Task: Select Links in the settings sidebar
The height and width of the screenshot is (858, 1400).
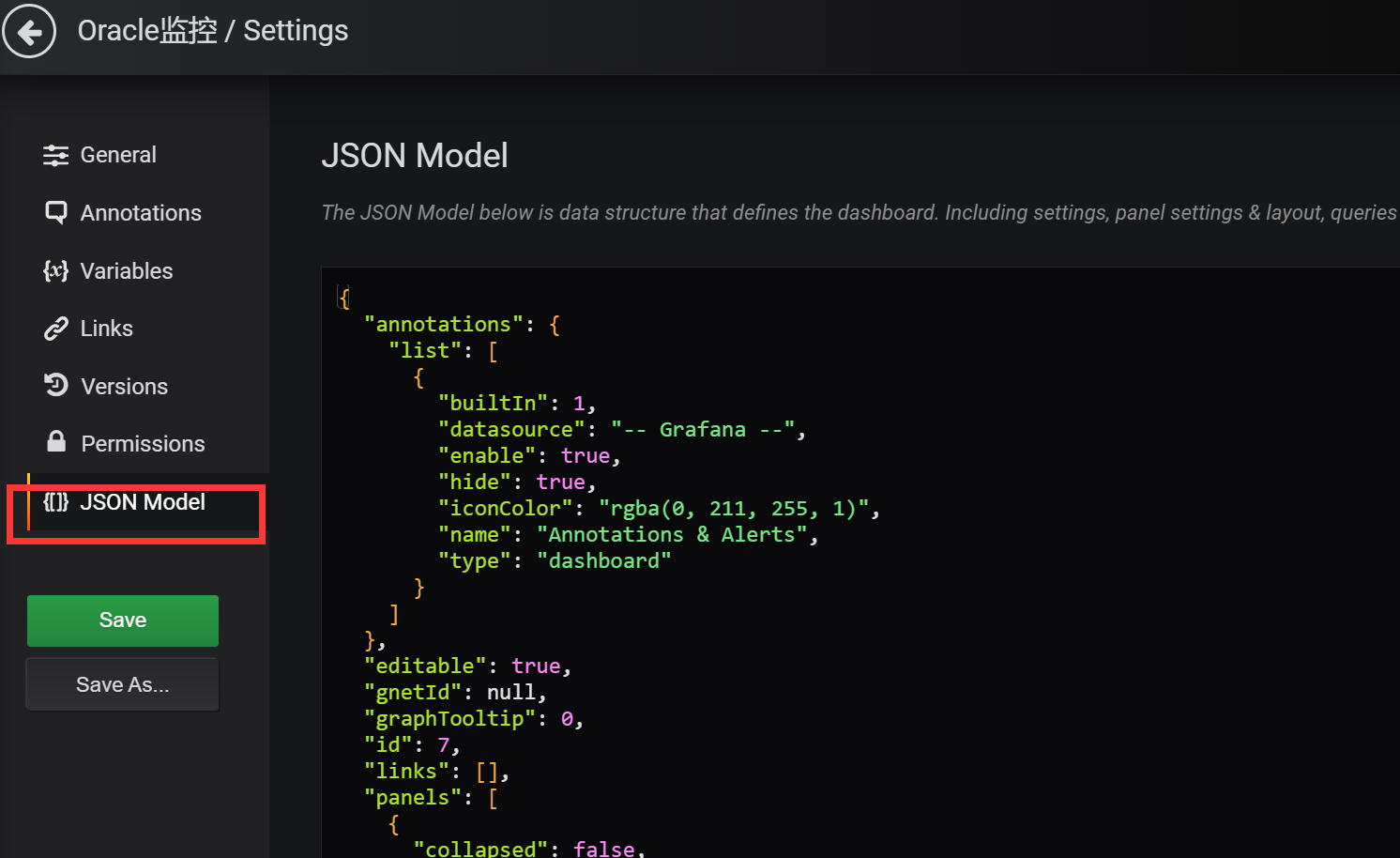Action: pos(107,329)
